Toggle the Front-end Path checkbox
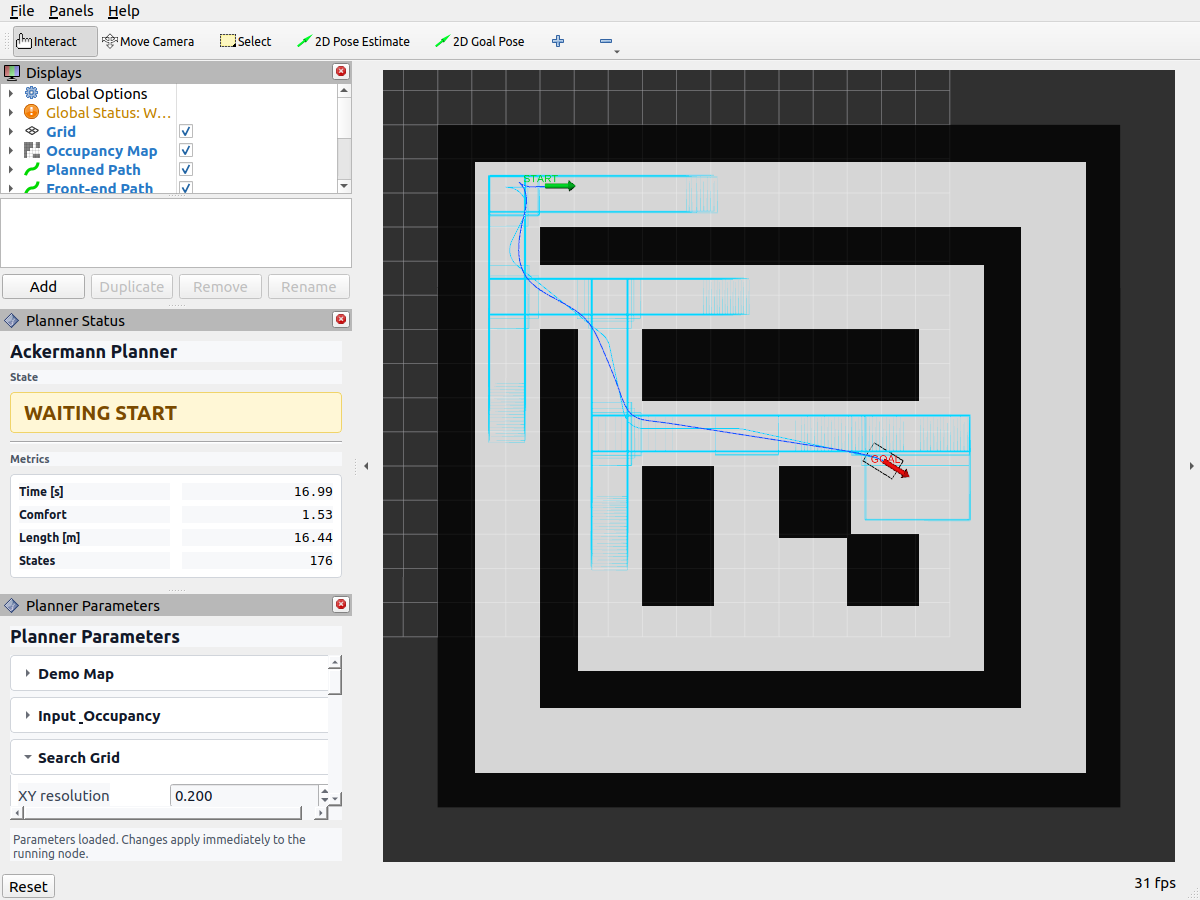 pyautogui.click(x=186, y=187)
